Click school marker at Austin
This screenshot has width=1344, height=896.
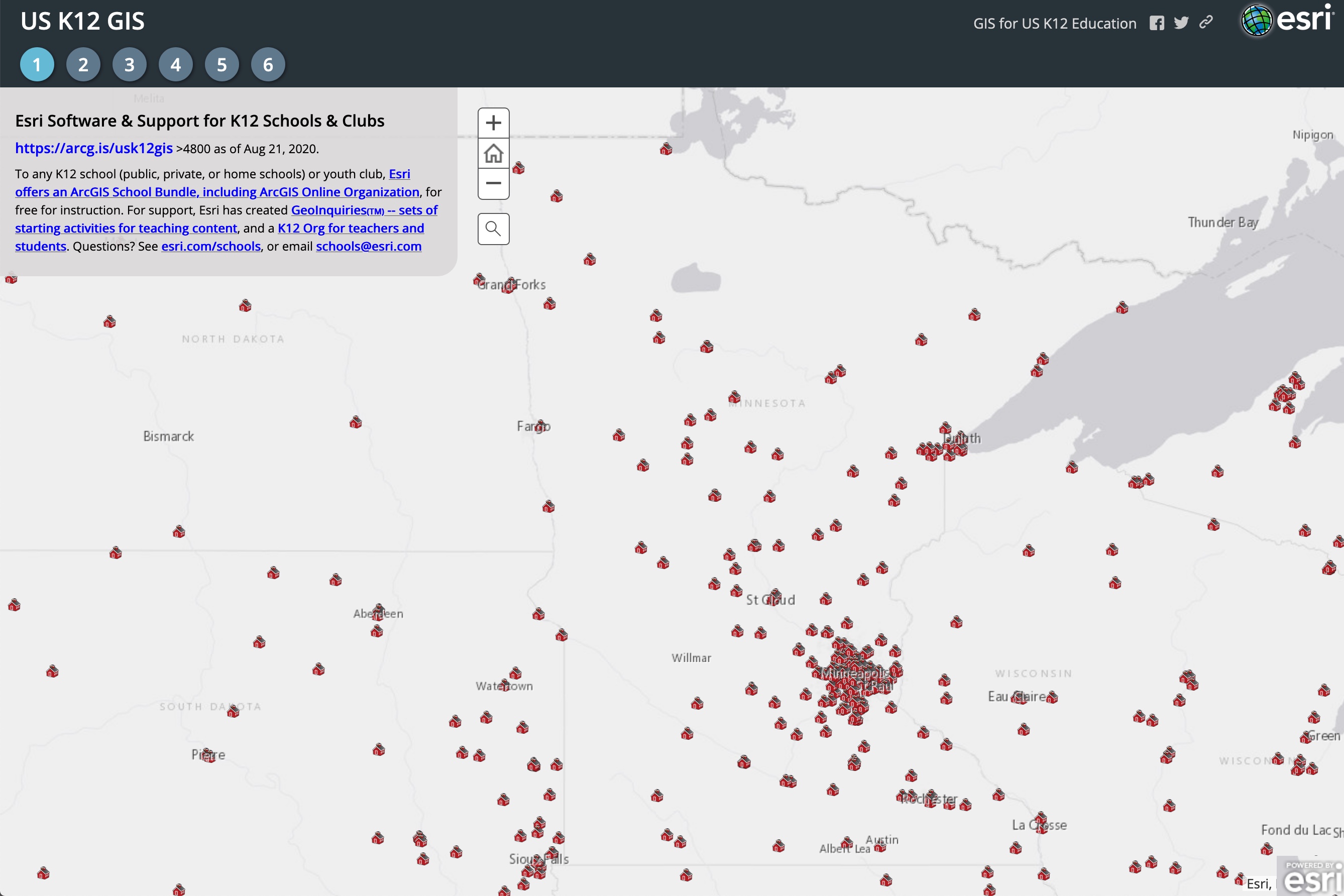tap(880, 846)
